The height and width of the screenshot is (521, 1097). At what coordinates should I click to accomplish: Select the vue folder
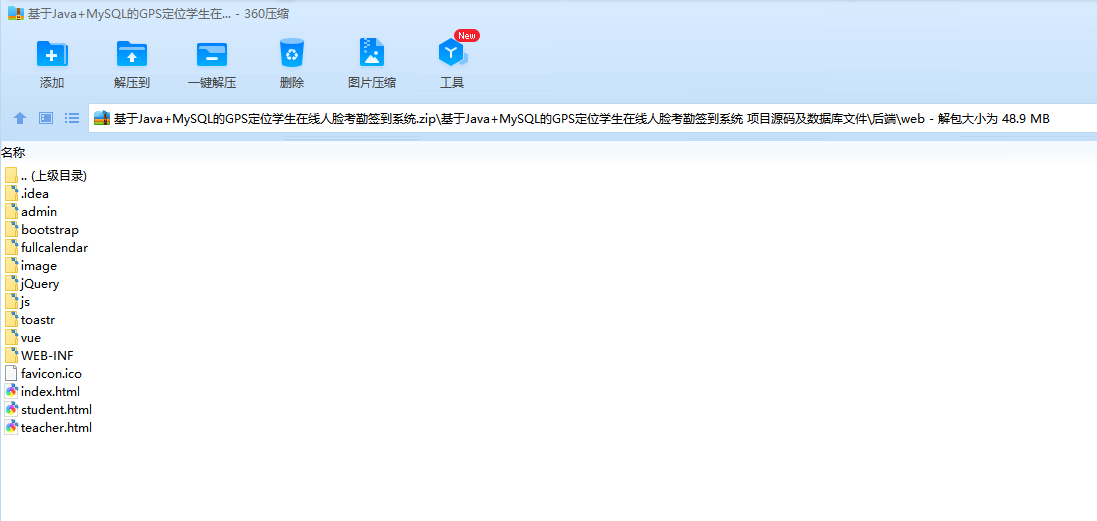[23, 338]
